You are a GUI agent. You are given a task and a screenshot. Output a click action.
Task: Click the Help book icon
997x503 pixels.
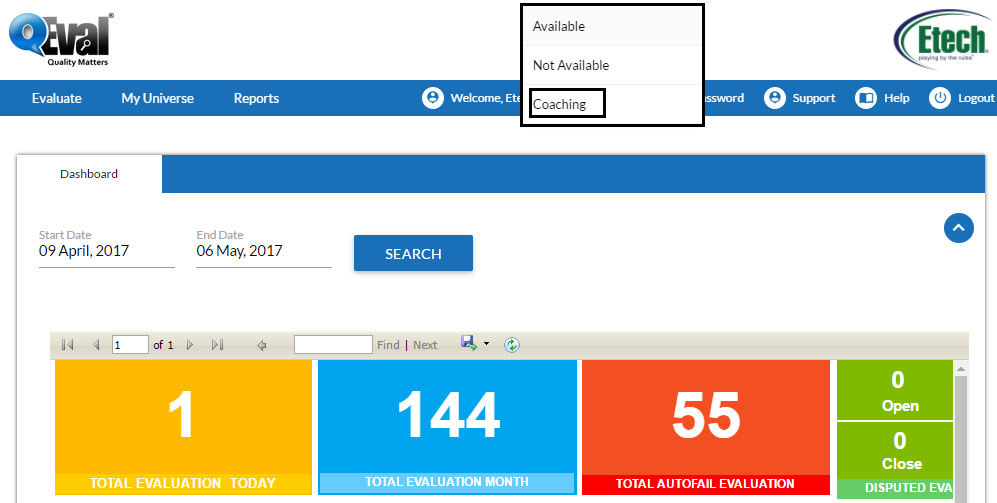click(x=865, y=98)
